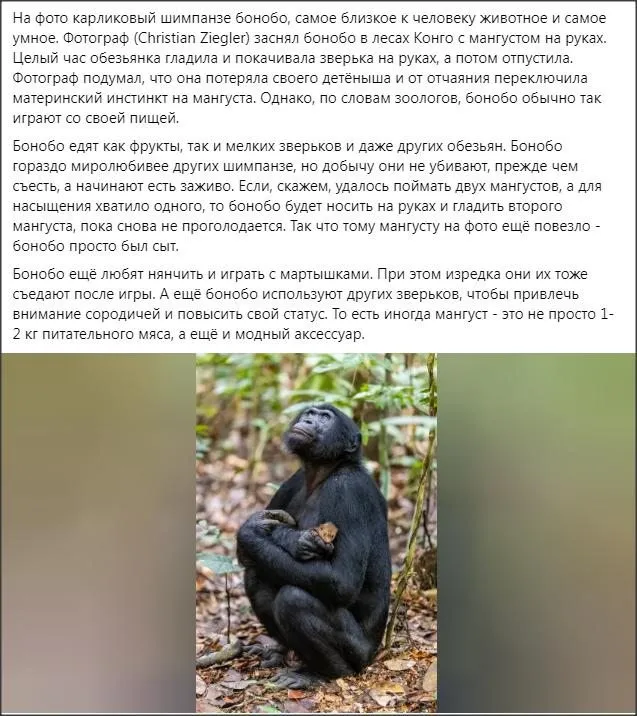
Task: Click the paragraph starting "Бонобо едят как фрукты"
Action: pyautogui.click(x=307, y=196)
